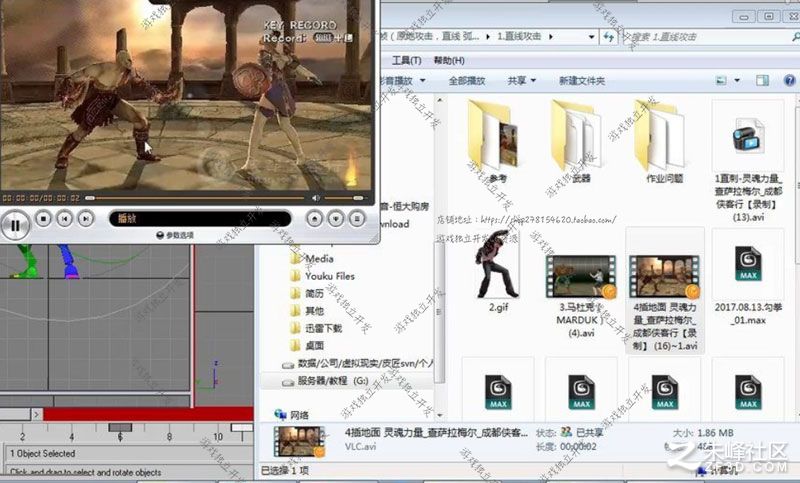Pause the video in the media player
This screenshot has width=800, height=483.
tap(15, 225)
